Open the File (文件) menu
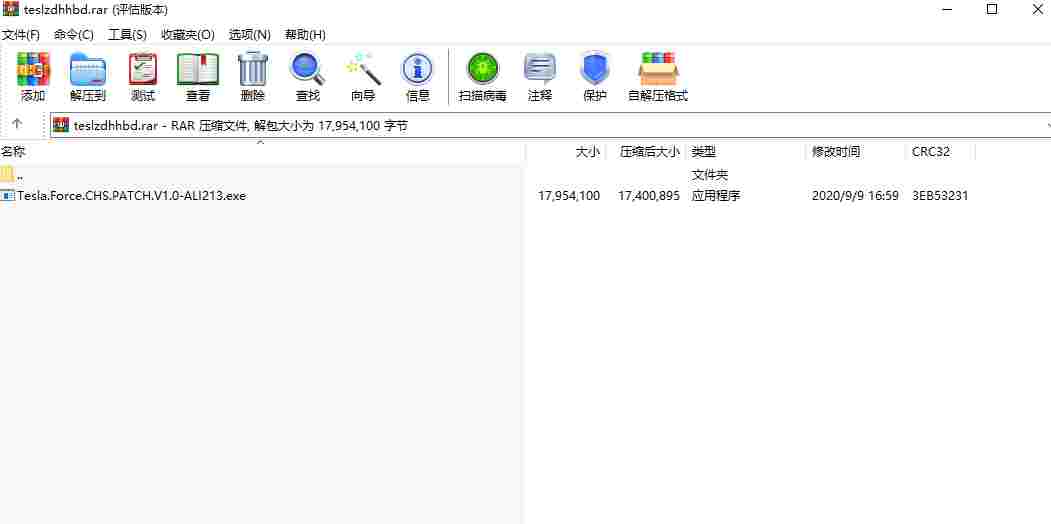The height and width of the screenshot is (524, 1051). (x=21, y=34)
